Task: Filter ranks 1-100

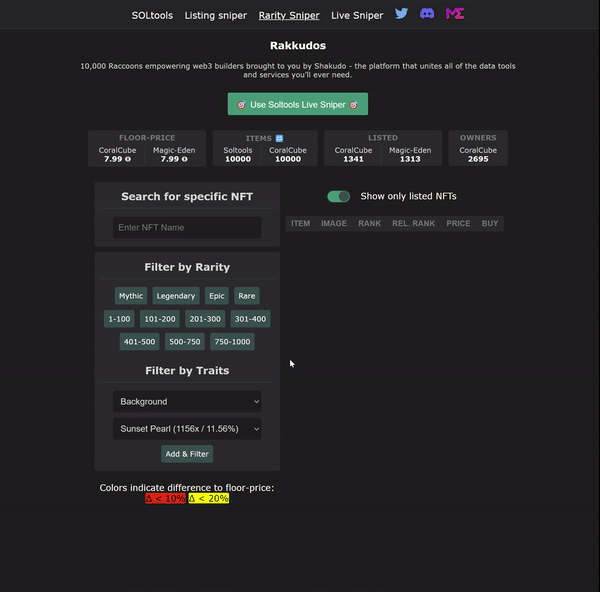Action: click(x=118, y=319)
